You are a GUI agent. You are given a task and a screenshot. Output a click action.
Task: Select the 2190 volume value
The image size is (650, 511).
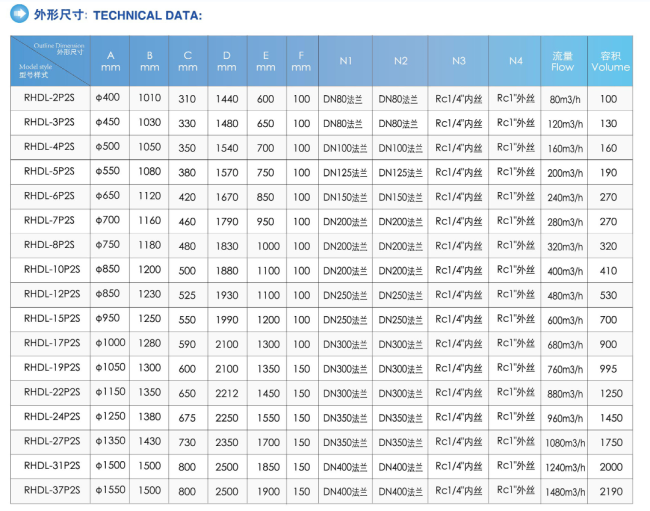[609, 491]
